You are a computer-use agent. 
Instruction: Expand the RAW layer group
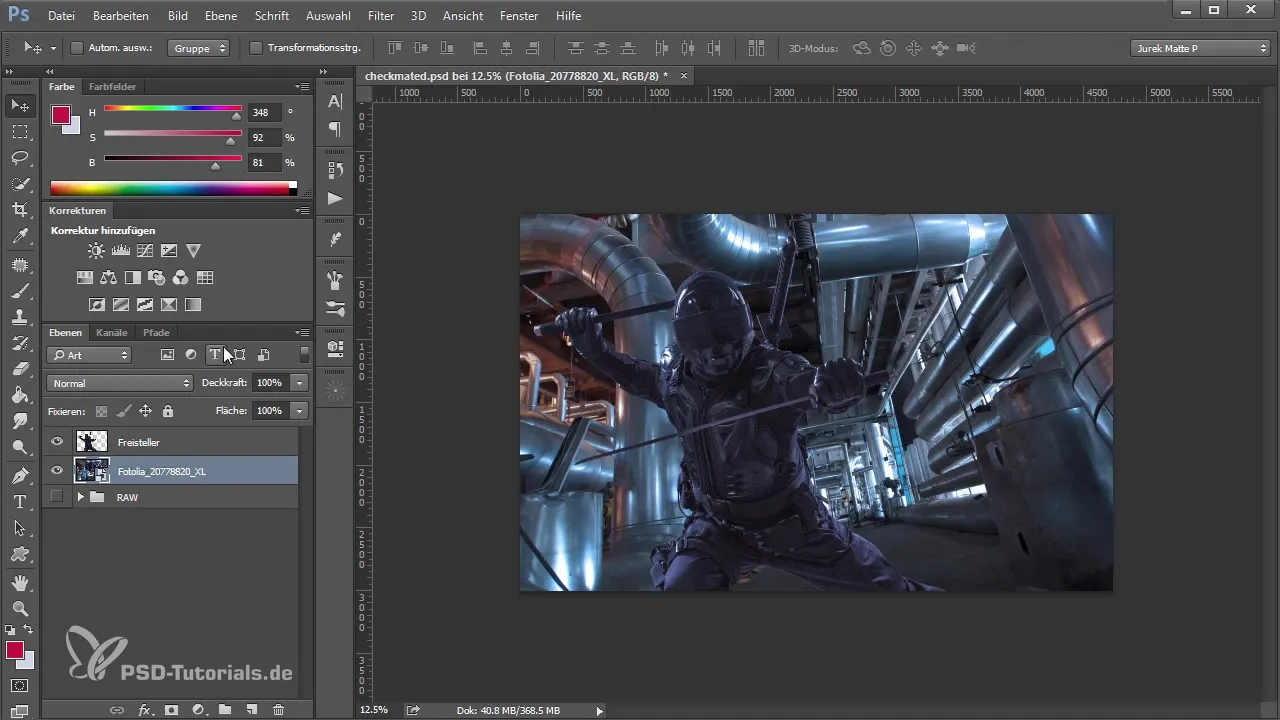[x=81, y=497]
